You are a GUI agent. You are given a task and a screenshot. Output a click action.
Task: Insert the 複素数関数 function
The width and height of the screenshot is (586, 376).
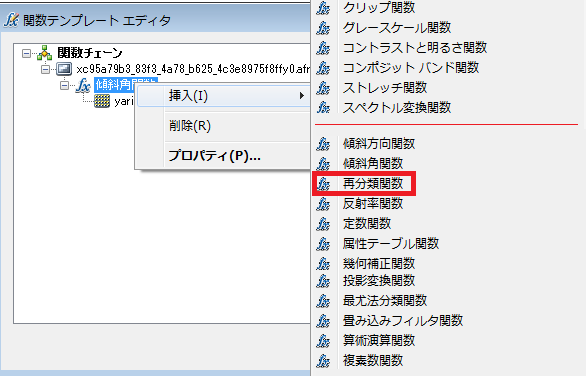point(373,361)
